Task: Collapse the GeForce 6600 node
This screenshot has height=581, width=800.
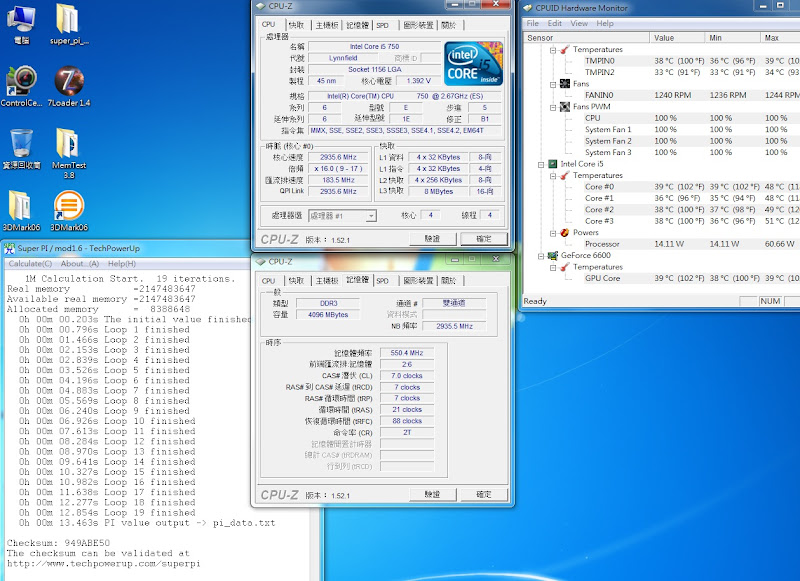Action: click(541, 256)
